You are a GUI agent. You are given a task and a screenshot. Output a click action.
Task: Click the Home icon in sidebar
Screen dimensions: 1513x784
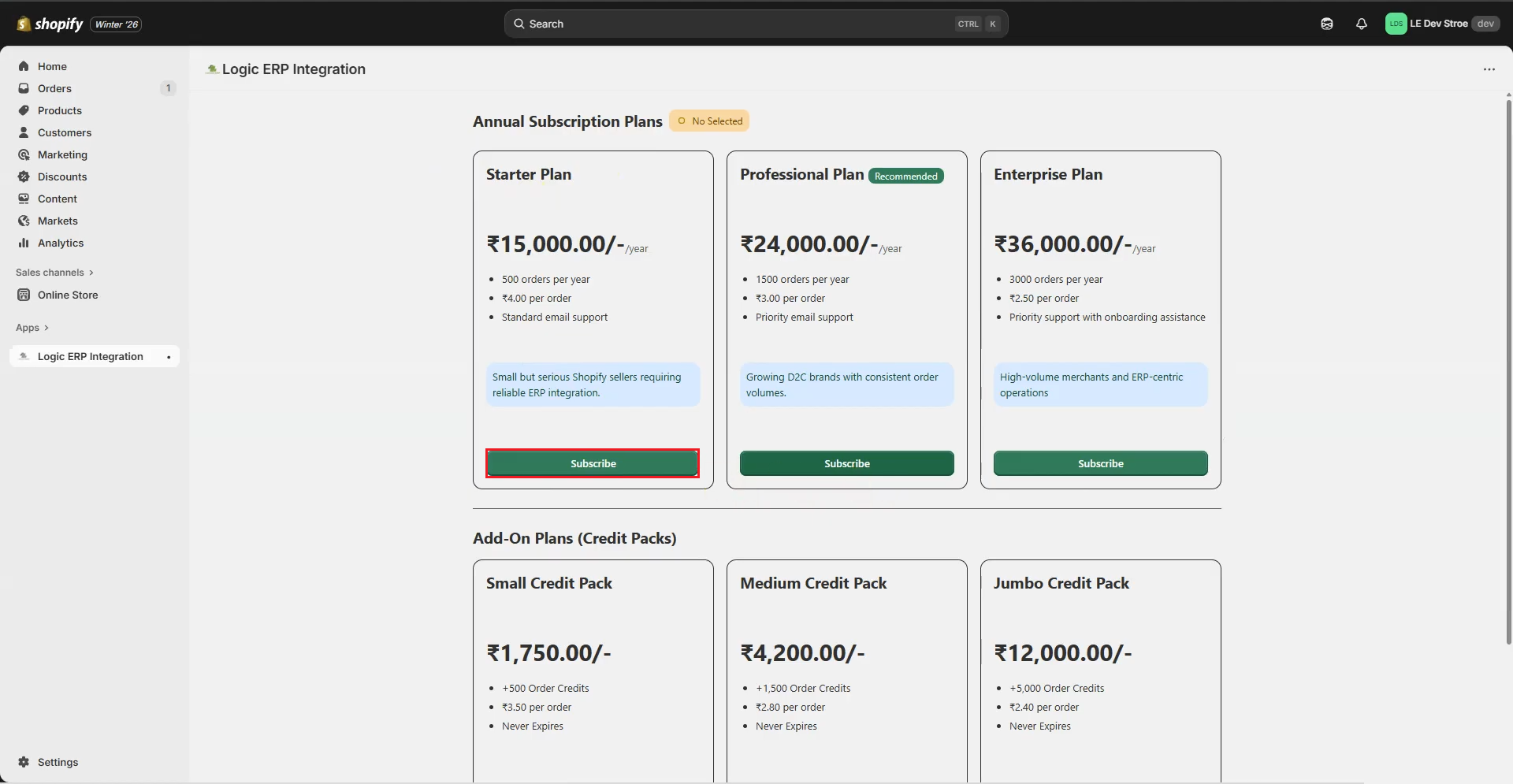point(24,66)
